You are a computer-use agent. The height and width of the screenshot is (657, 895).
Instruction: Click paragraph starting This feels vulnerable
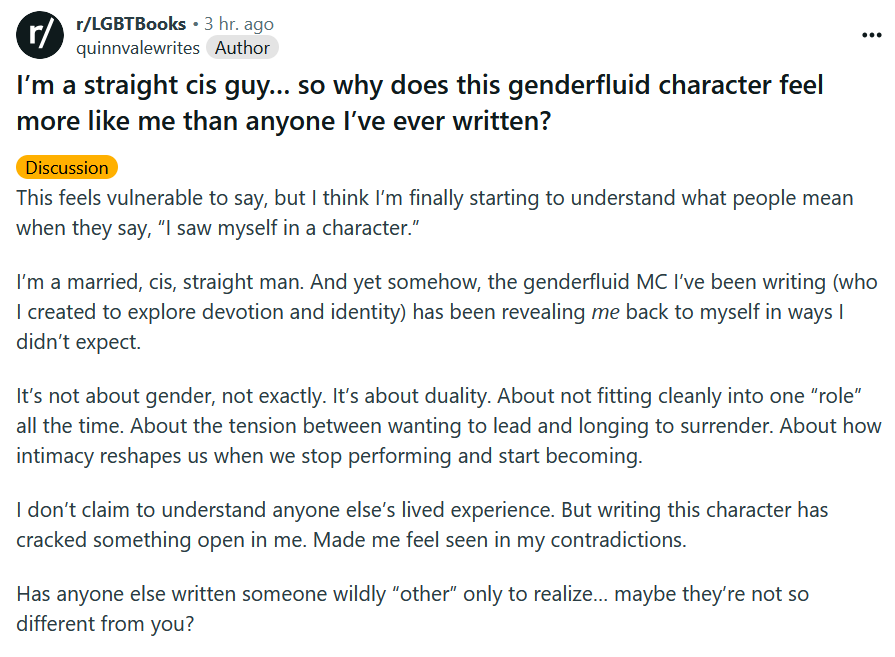point(434,213)
